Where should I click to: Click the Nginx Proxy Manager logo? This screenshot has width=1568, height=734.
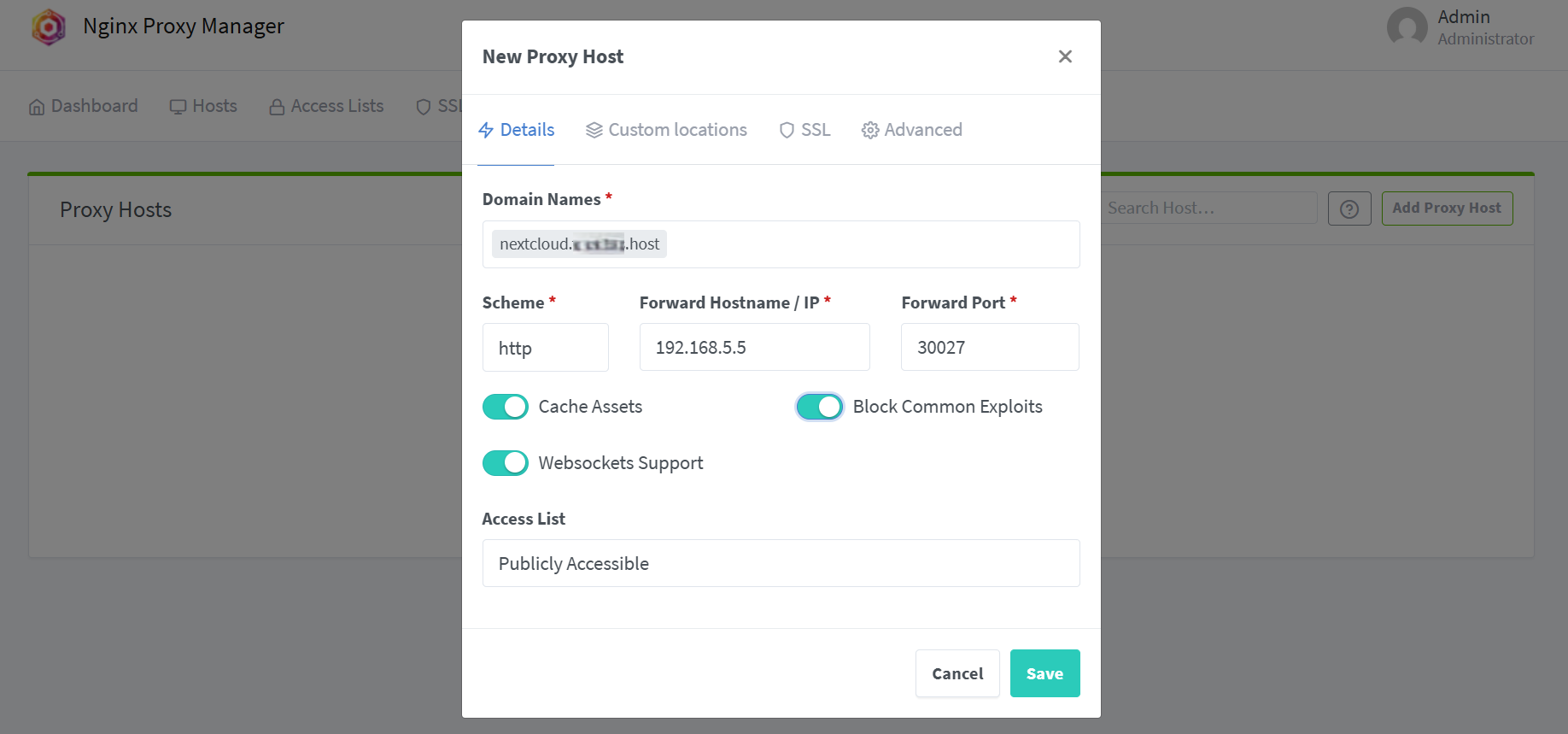(49, 26)
